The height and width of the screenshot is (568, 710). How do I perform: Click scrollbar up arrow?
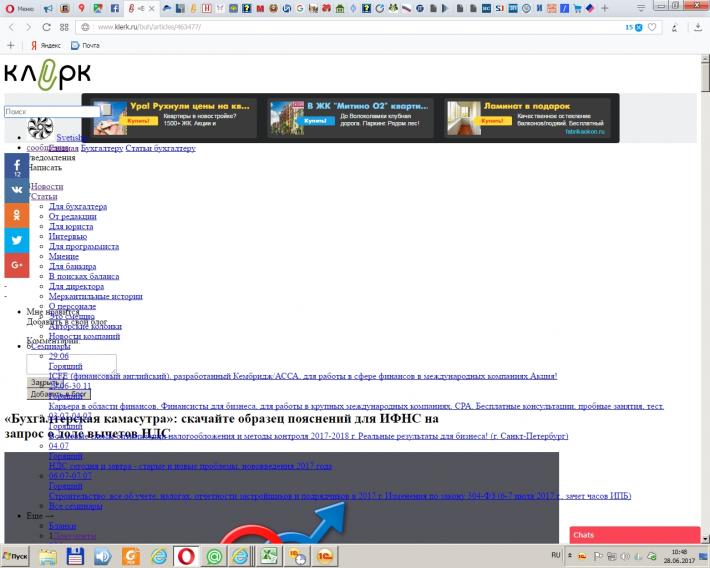tap(705, 59)
